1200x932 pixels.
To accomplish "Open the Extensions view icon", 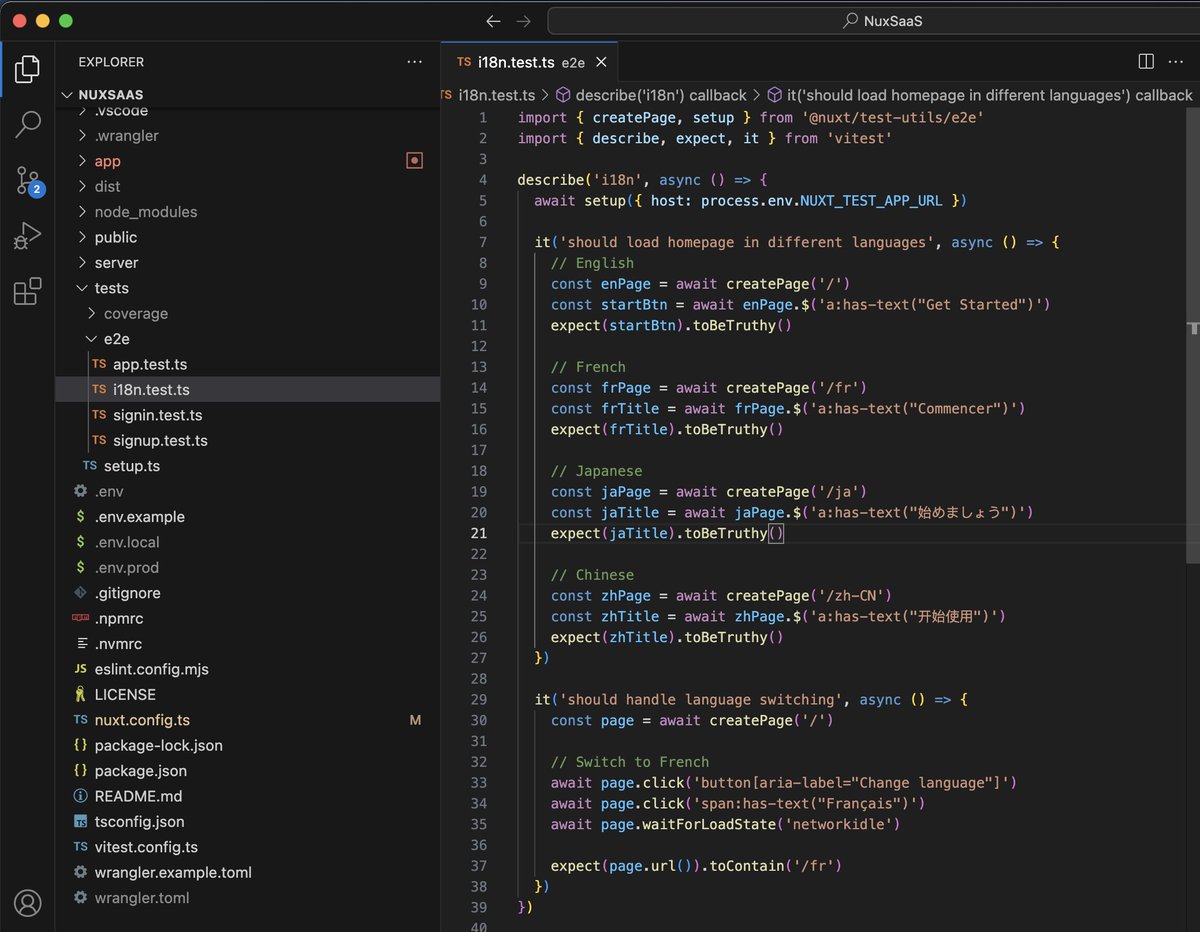I will [27, 291].
